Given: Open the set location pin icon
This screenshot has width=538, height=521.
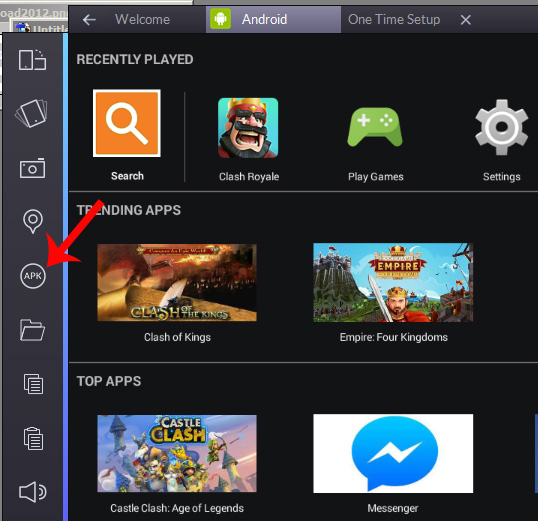Looking at the screenshot, I should (x=33, y=221).
